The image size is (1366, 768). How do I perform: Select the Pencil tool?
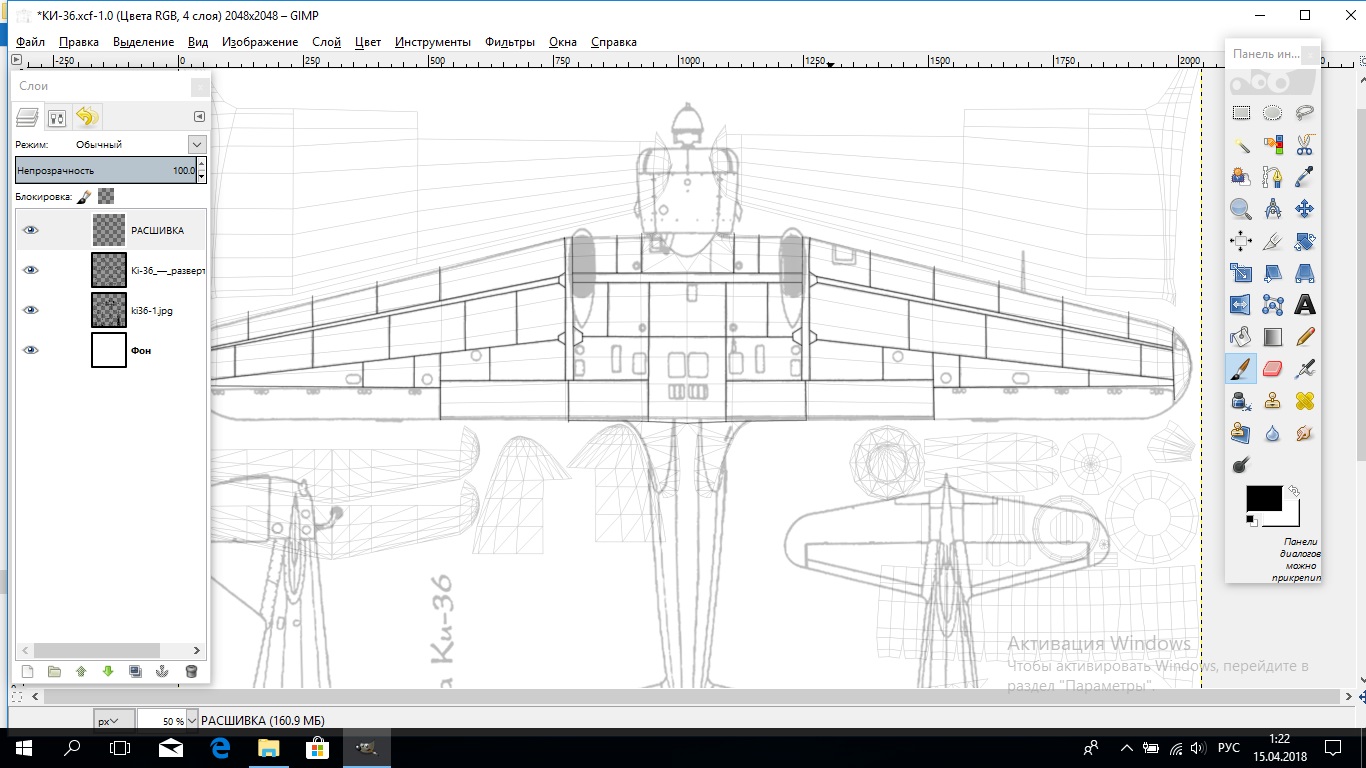pos(1304,337)
